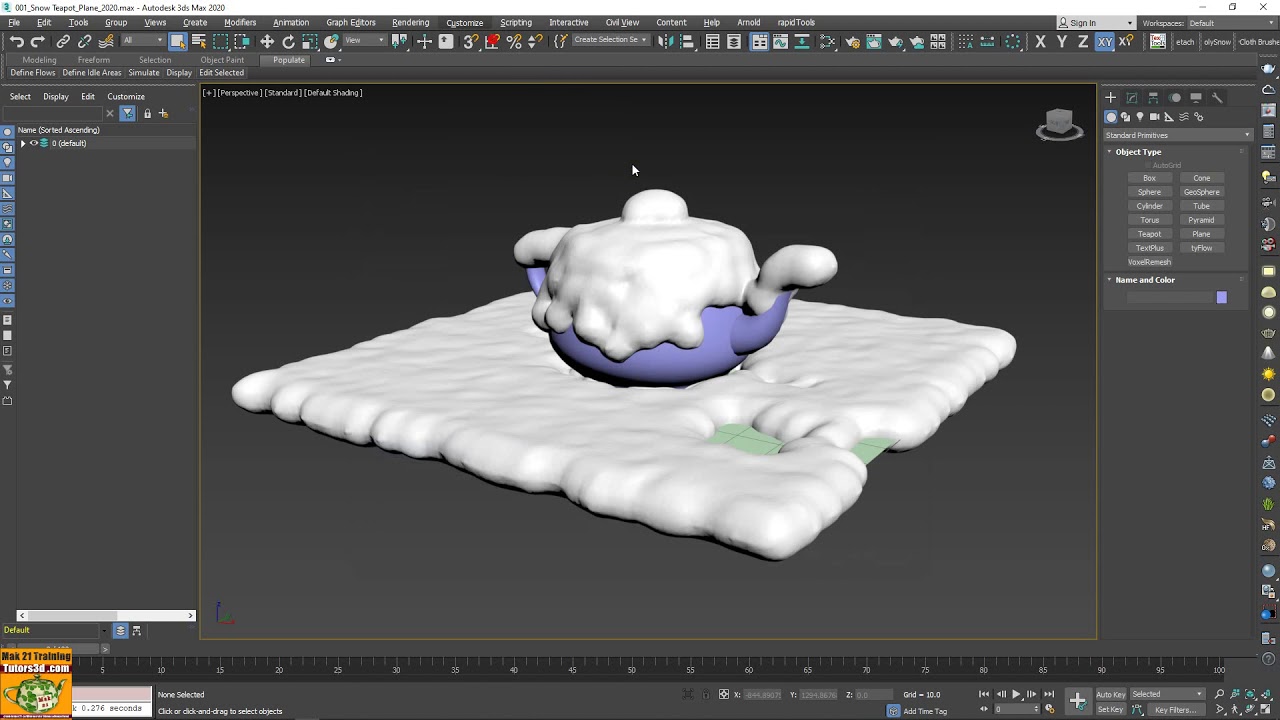Open the Rendering menu
This screenshot has width=1280, height=720.
tap(410, 22)
